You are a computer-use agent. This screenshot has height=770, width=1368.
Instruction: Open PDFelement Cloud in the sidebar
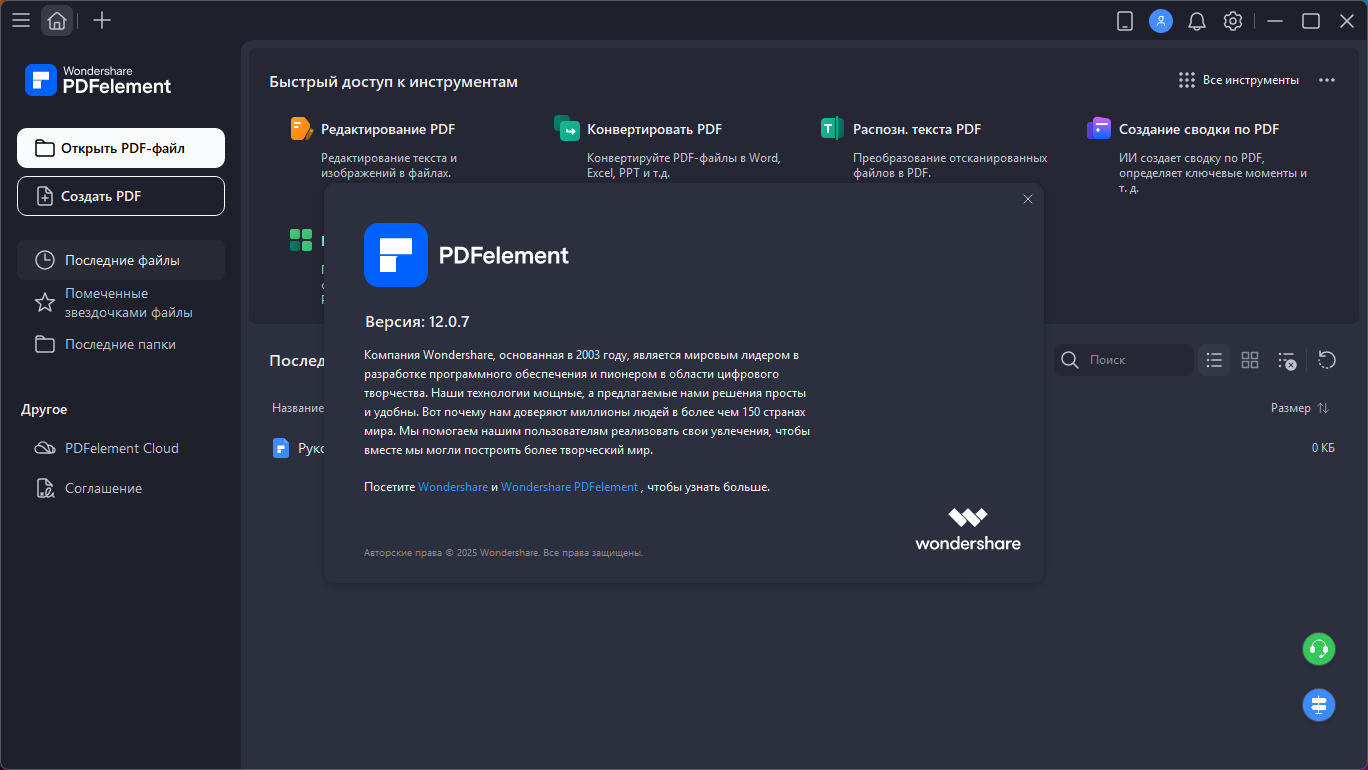click(121, 448)
